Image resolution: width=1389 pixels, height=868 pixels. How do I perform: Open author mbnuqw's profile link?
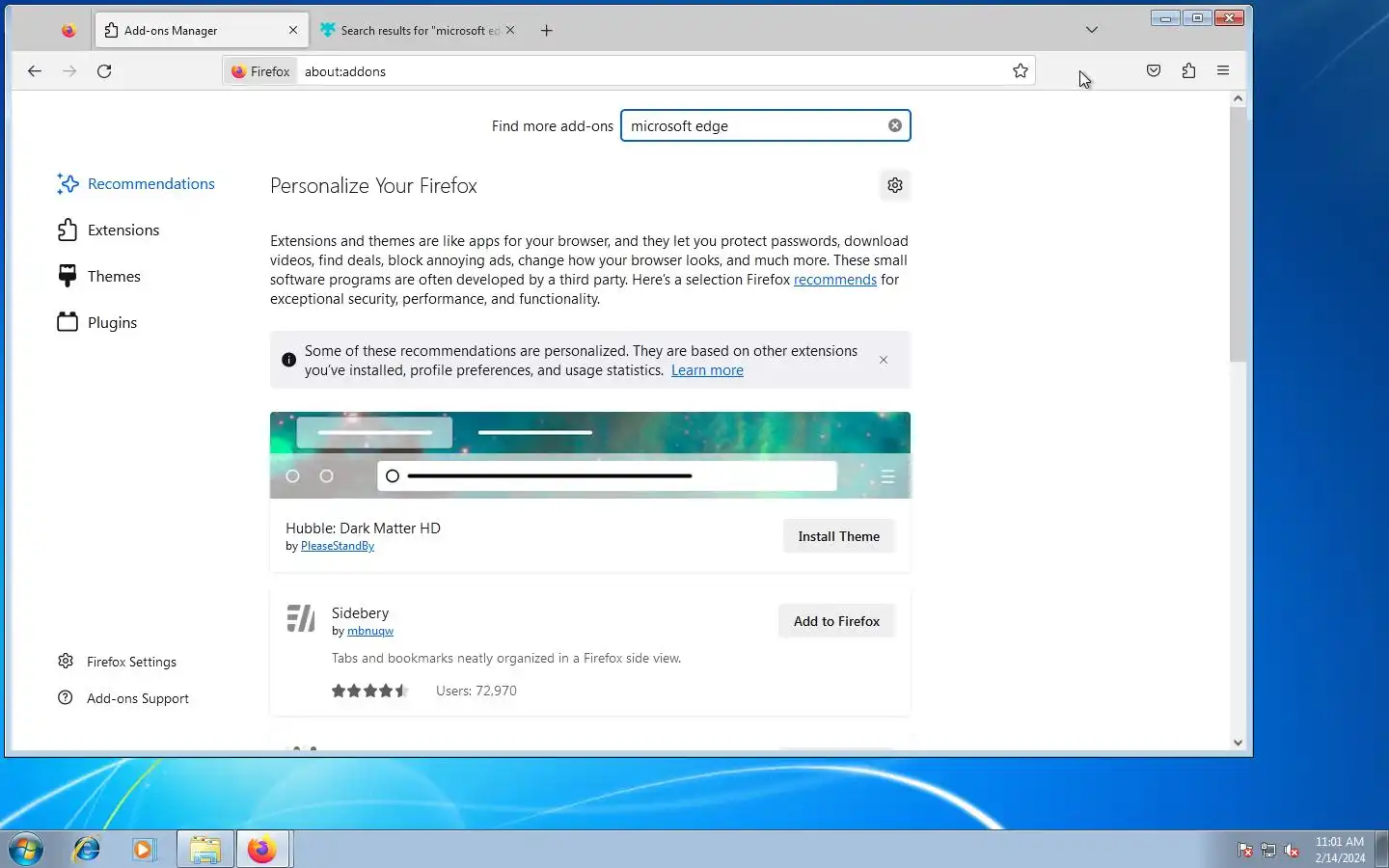[370, 631]
